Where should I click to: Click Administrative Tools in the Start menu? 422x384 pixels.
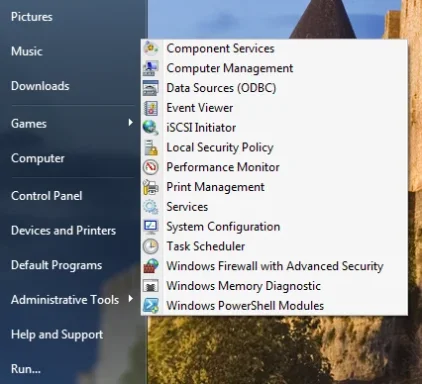tap(65, 300)
